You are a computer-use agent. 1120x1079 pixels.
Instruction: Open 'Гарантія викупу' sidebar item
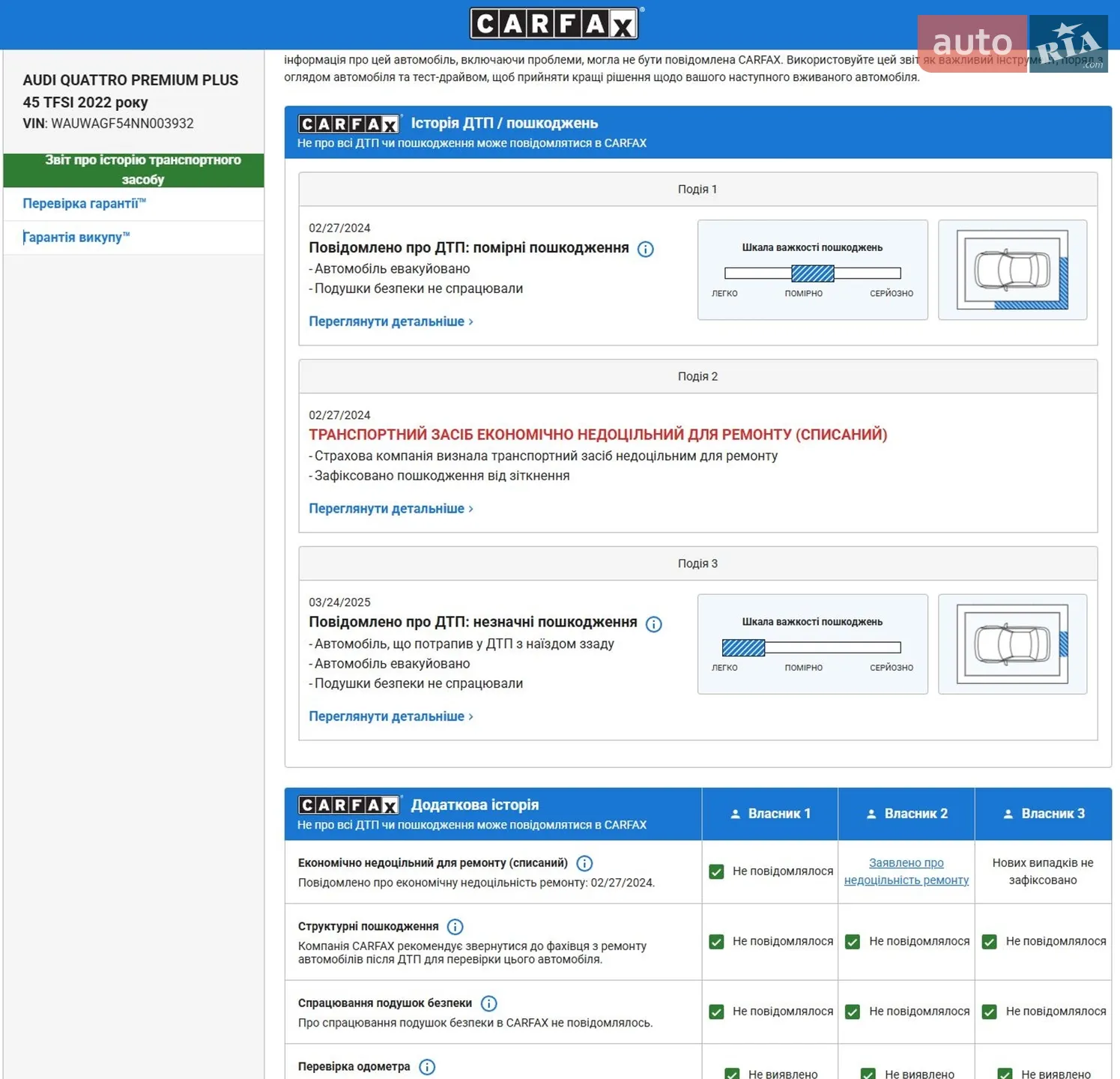pyautogui.click(x=76, y=238)
